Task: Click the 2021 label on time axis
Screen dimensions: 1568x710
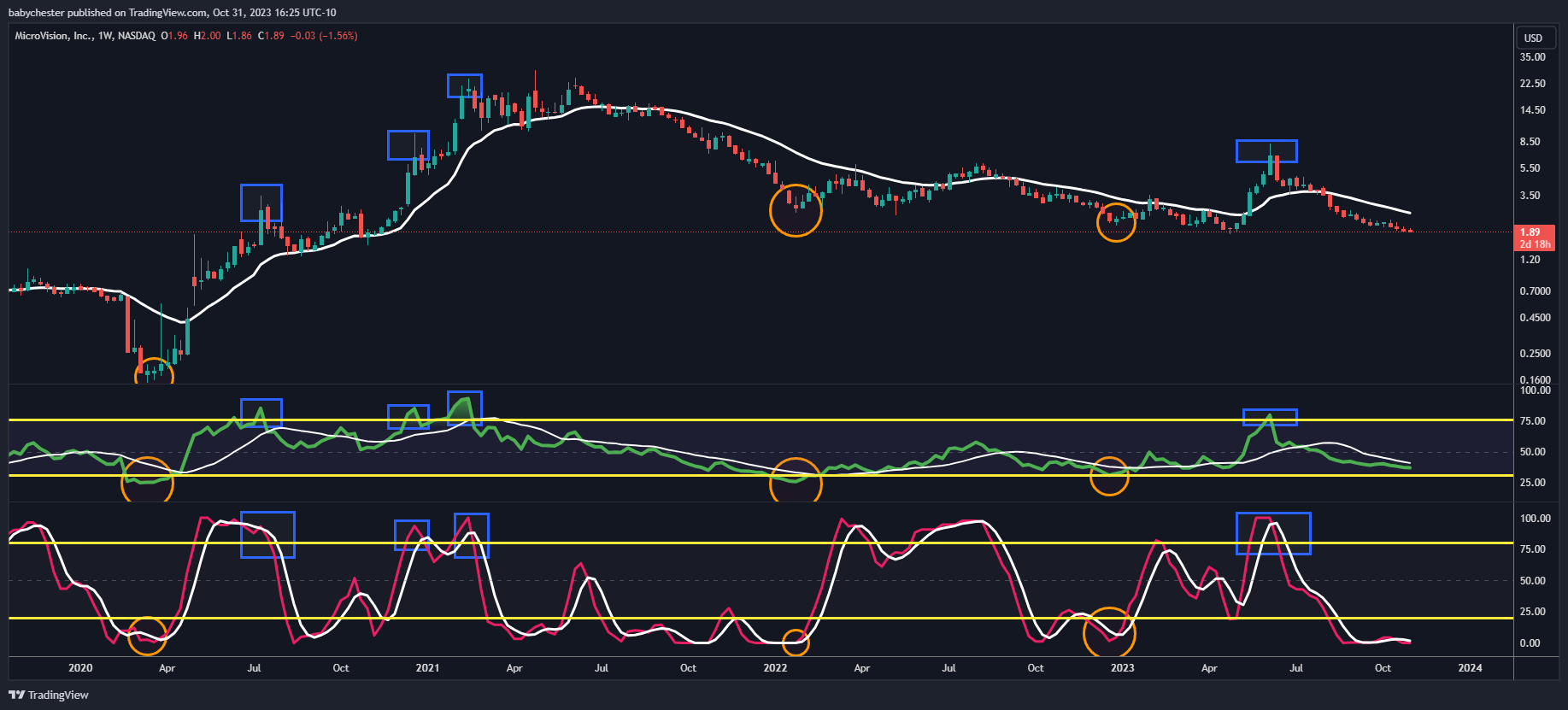Action: pos(427,668)
